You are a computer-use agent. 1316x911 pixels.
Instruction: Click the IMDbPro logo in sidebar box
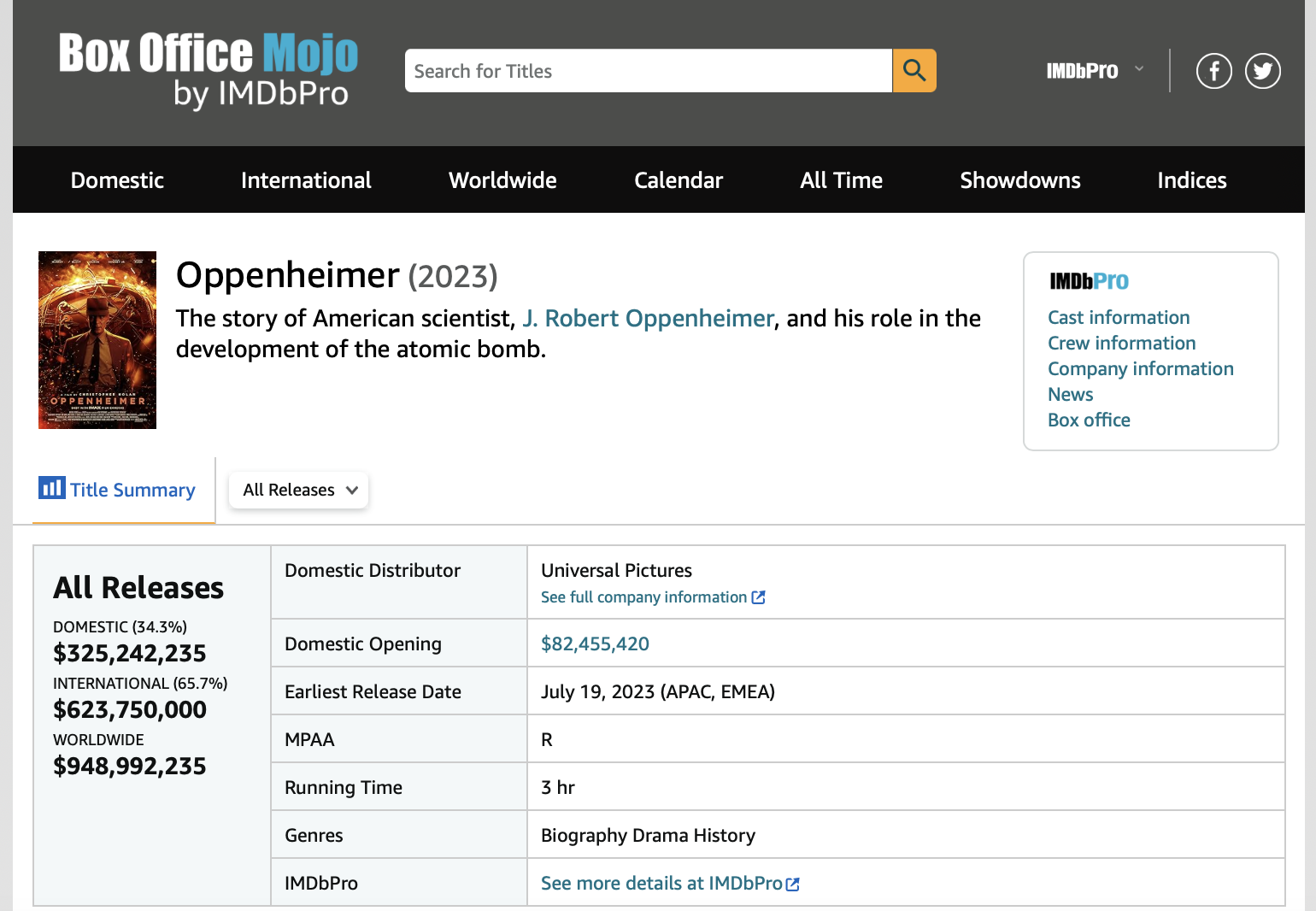(x=1089, y=280)
